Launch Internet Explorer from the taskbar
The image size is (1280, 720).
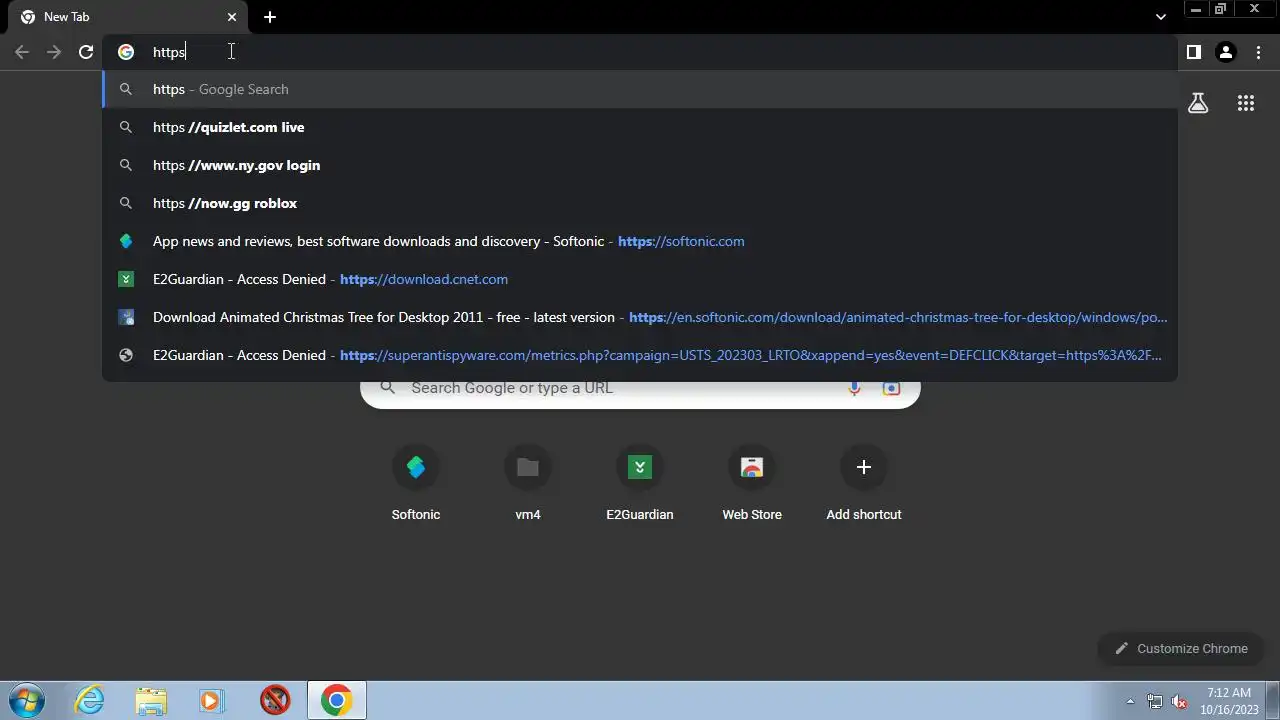click(90, 700)
